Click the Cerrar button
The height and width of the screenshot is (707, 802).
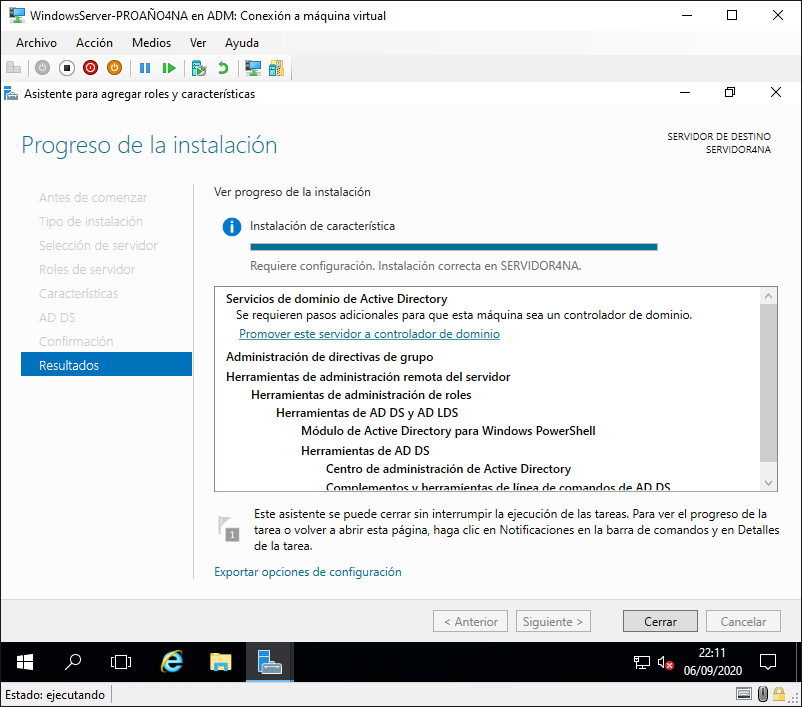[x=660, y=622]
